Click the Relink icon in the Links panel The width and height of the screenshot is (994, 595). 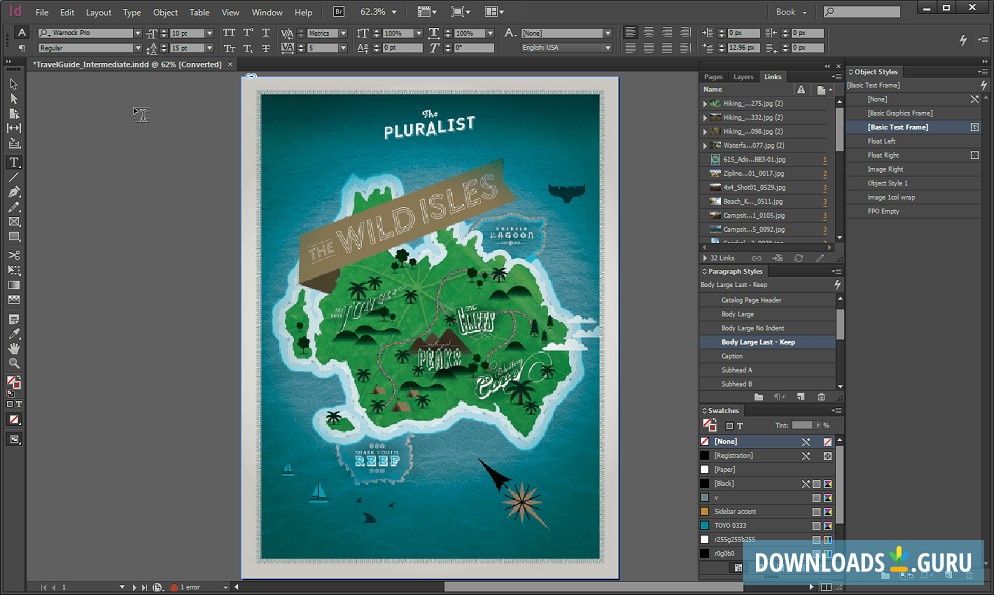tap(757, 258)
